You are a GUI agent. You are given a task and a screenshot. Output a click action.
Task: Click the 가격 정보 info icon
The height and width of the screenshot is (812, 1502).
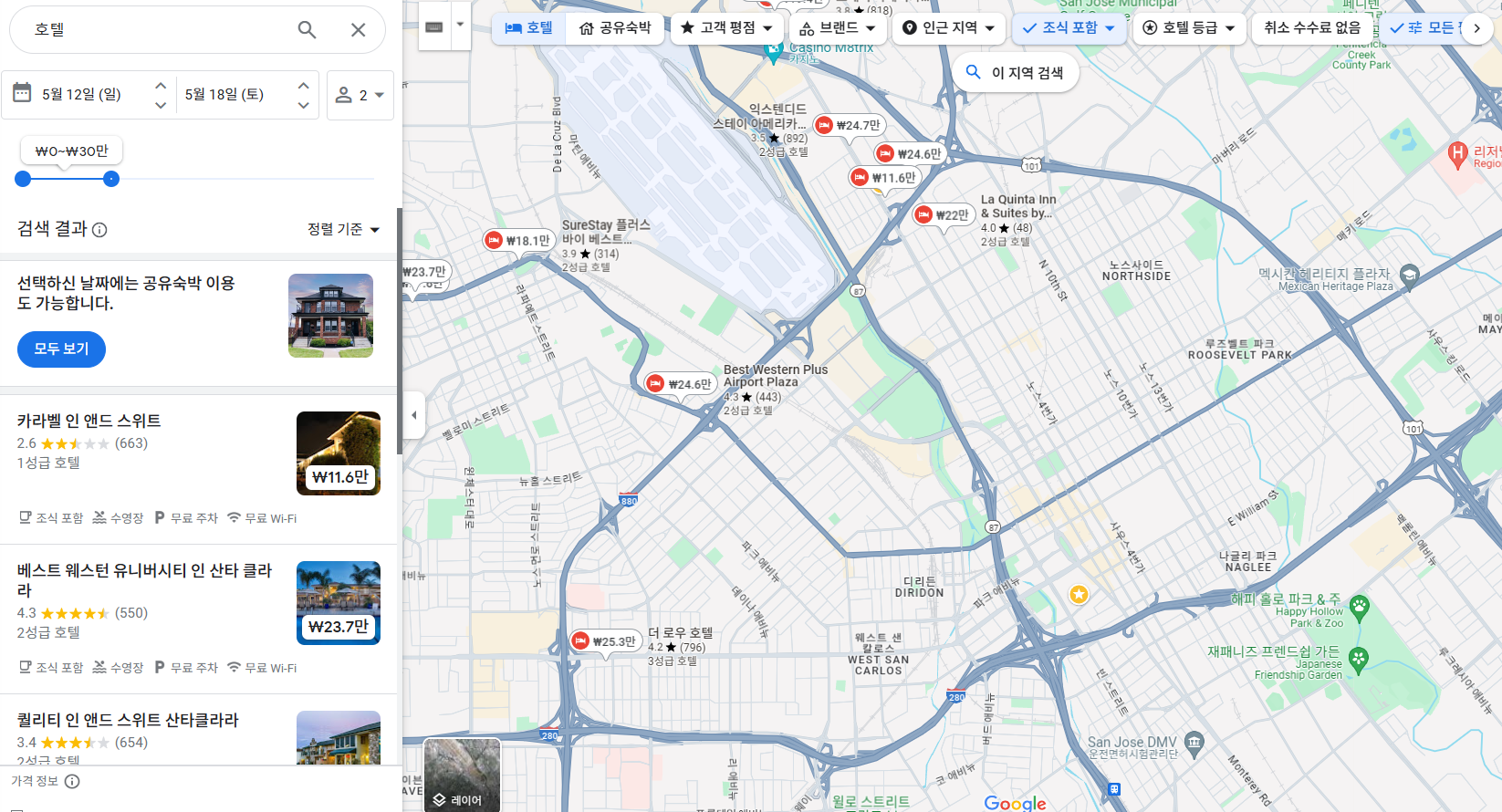pos(73,781)
